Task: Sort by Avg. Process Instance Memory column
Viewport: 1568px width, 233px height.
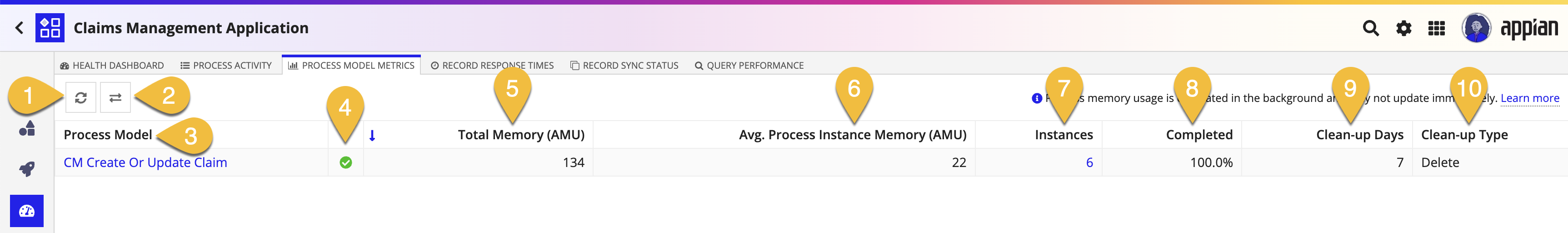Action: 852,135
